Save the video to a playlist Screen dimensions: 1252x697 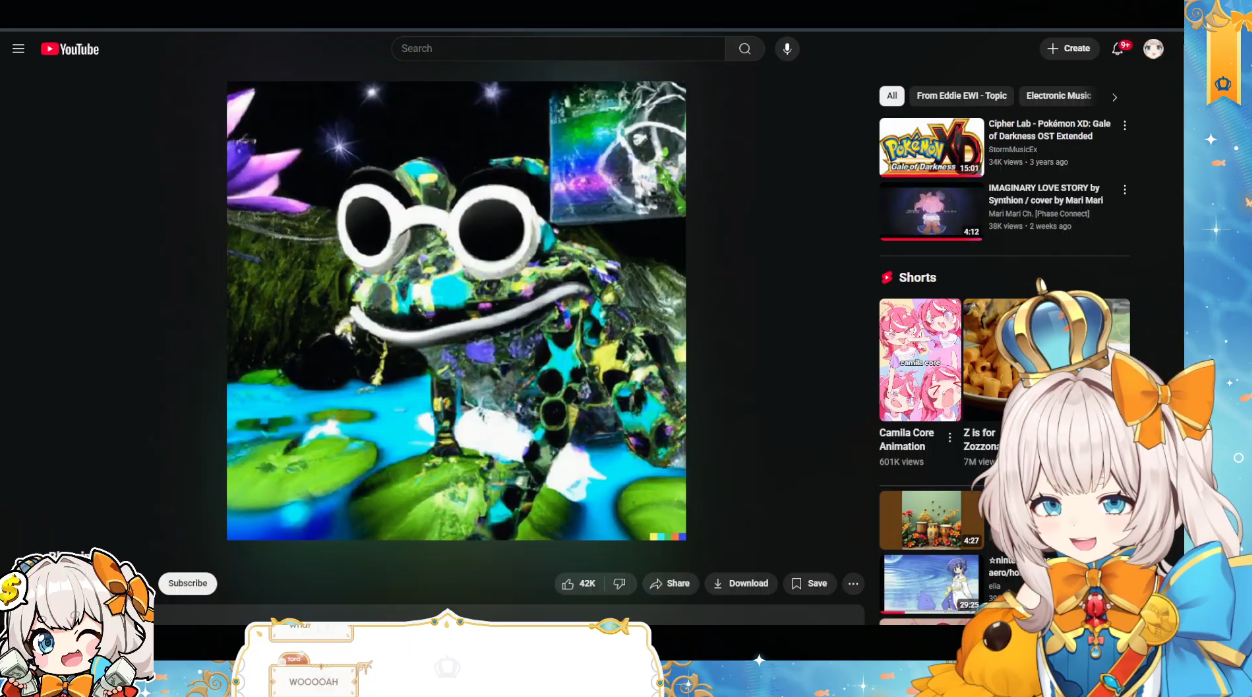[809, 584]
